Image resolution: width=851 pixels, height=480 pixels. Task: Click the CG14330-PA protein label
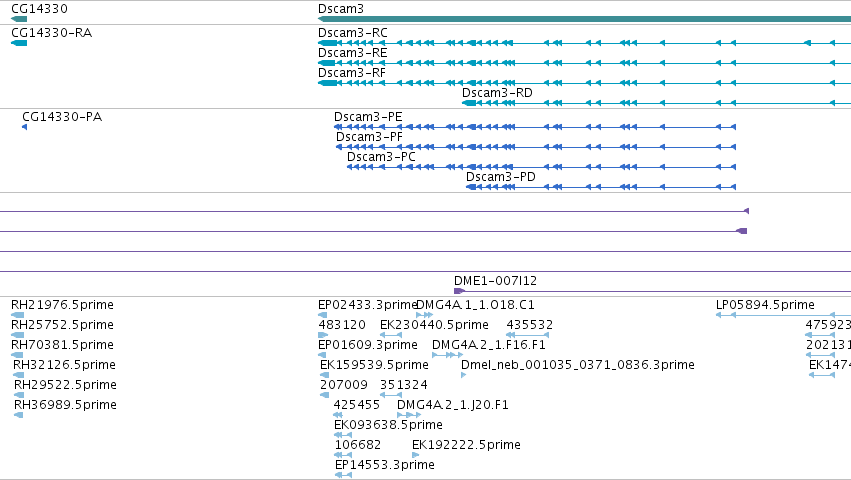click(x=62, y=117)
